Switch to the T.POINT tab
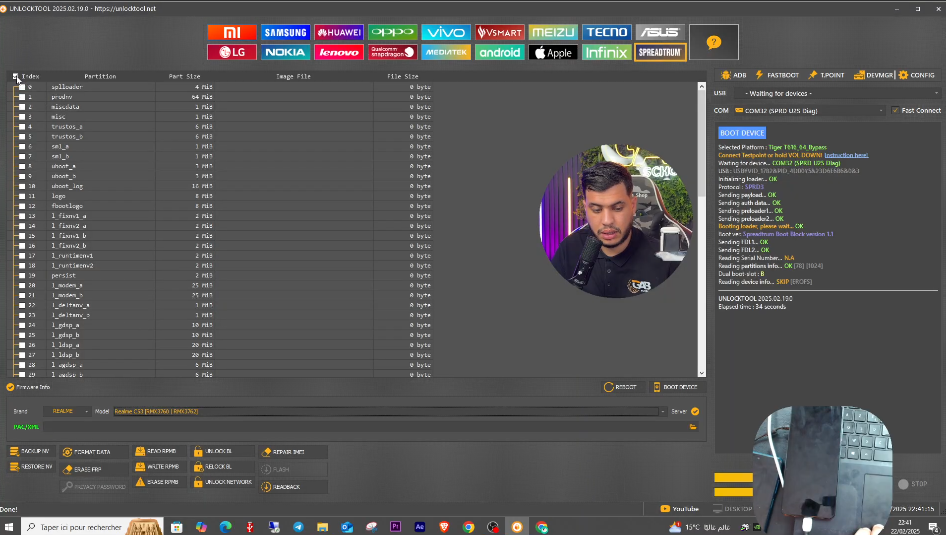Image resolution: width=946 pixels, height=535 pixels. (x=826, y=75)
